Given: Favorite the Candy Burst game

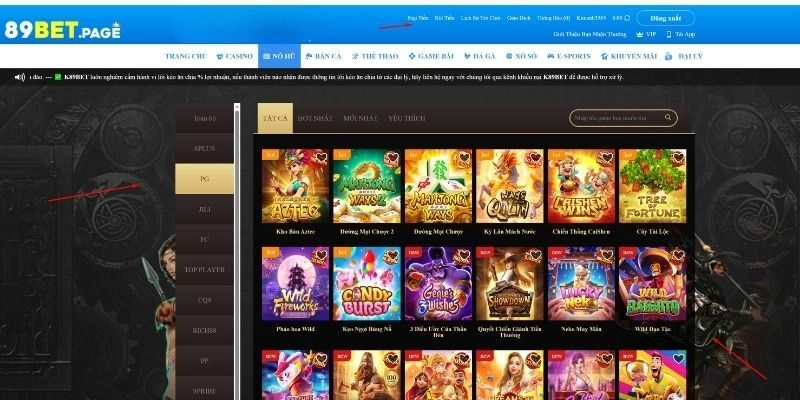Looking at the screenshot, I should coord(392,256).
